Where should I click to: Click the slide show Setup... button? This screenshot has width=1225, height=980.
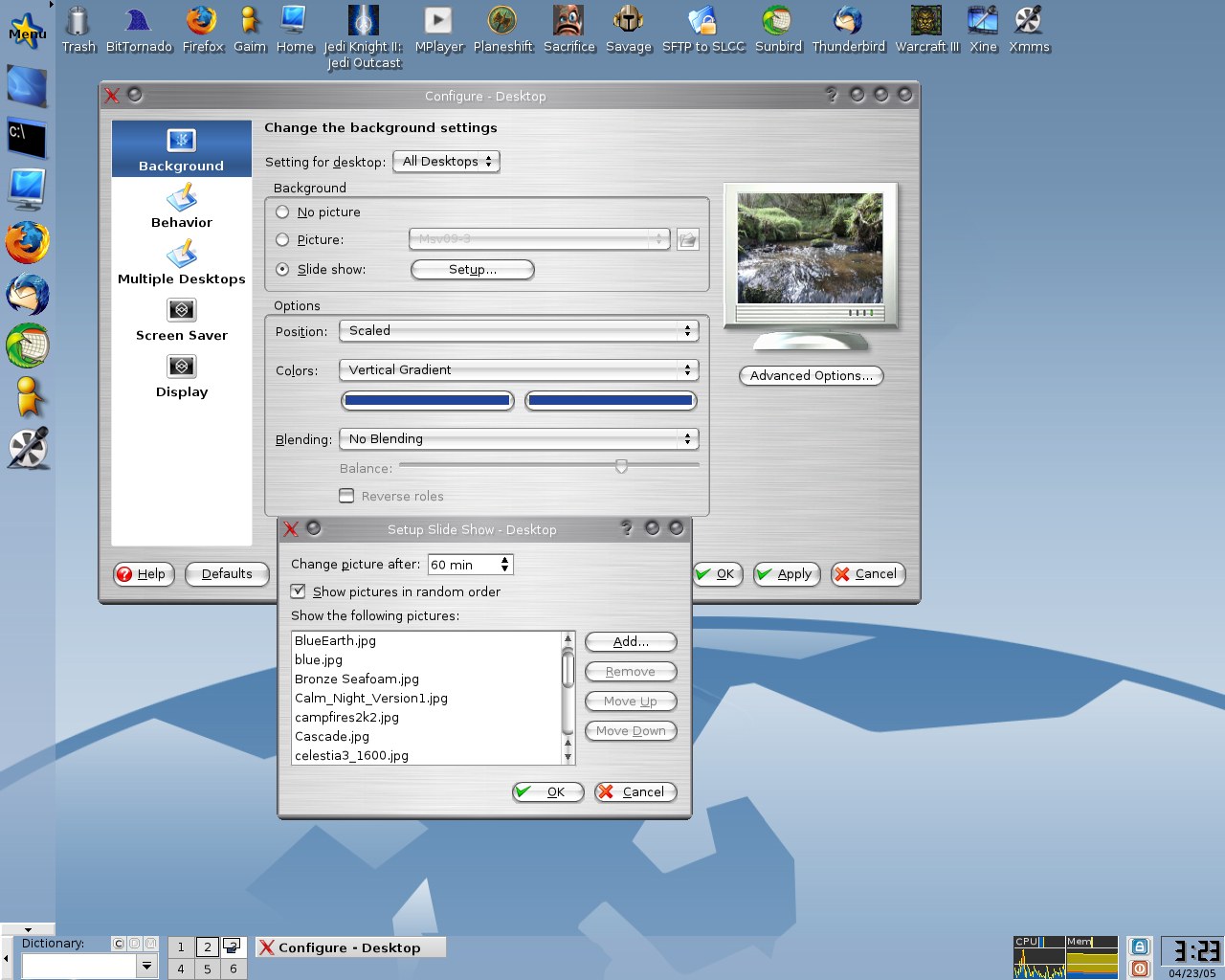473,270
